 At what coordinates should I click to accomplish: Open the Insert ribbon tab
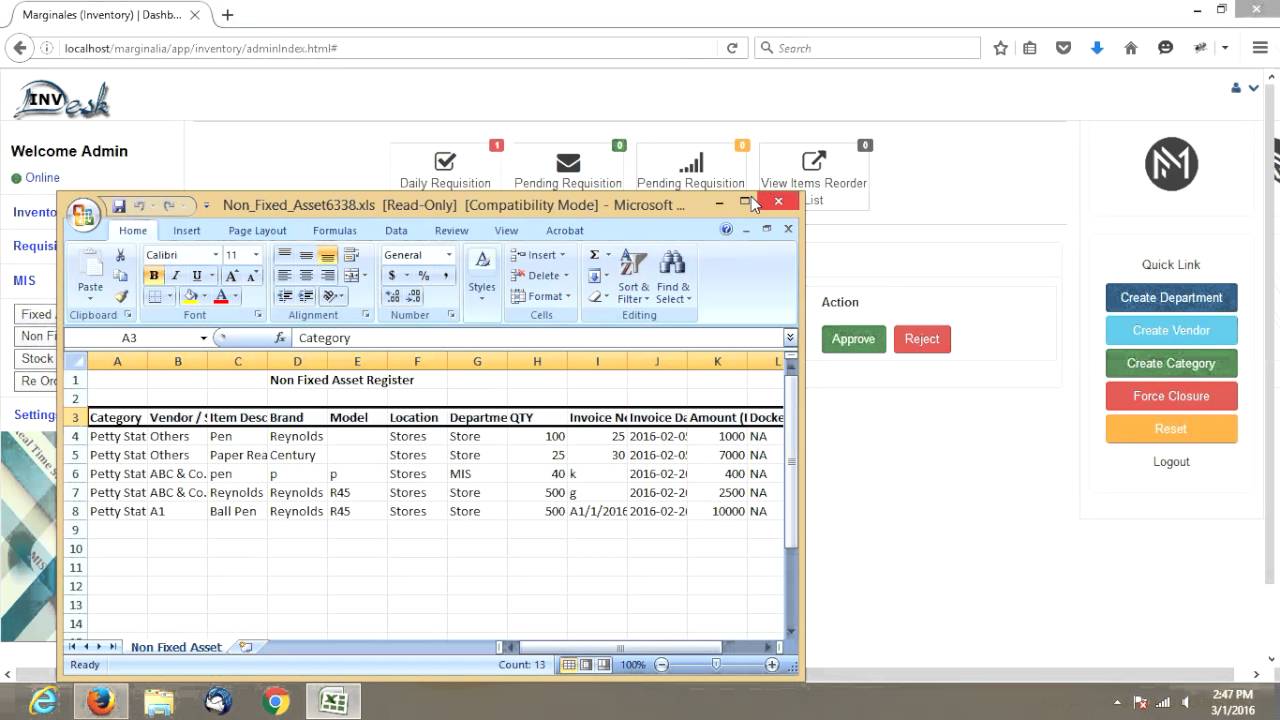click(x=187, y=230)
